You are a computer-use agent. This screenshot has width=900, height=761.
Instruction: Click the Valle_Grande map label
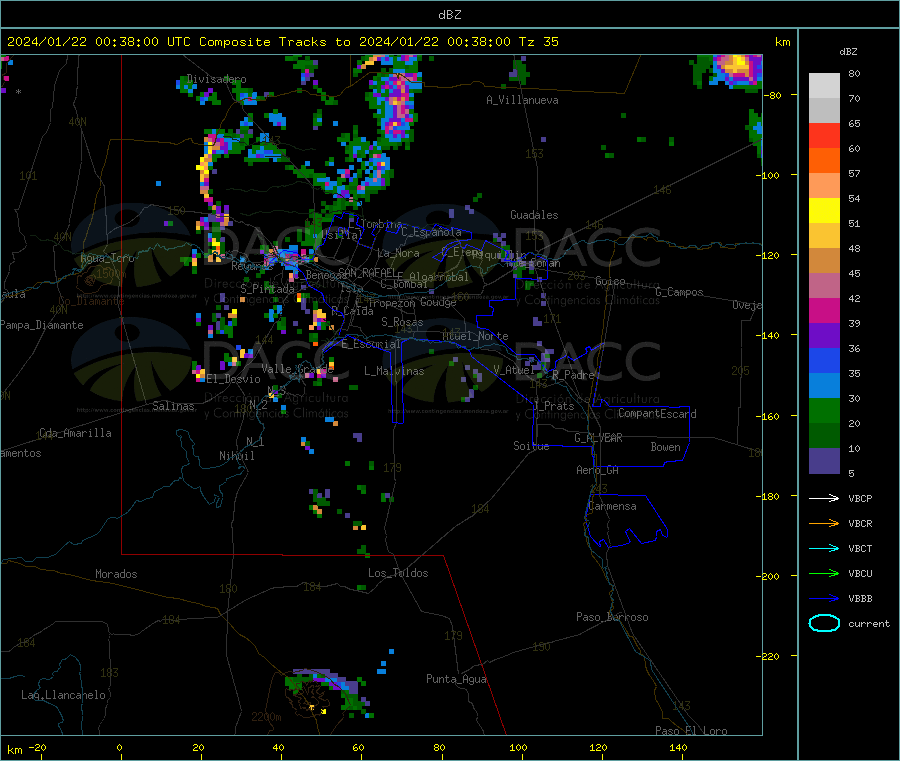point(297,368)
